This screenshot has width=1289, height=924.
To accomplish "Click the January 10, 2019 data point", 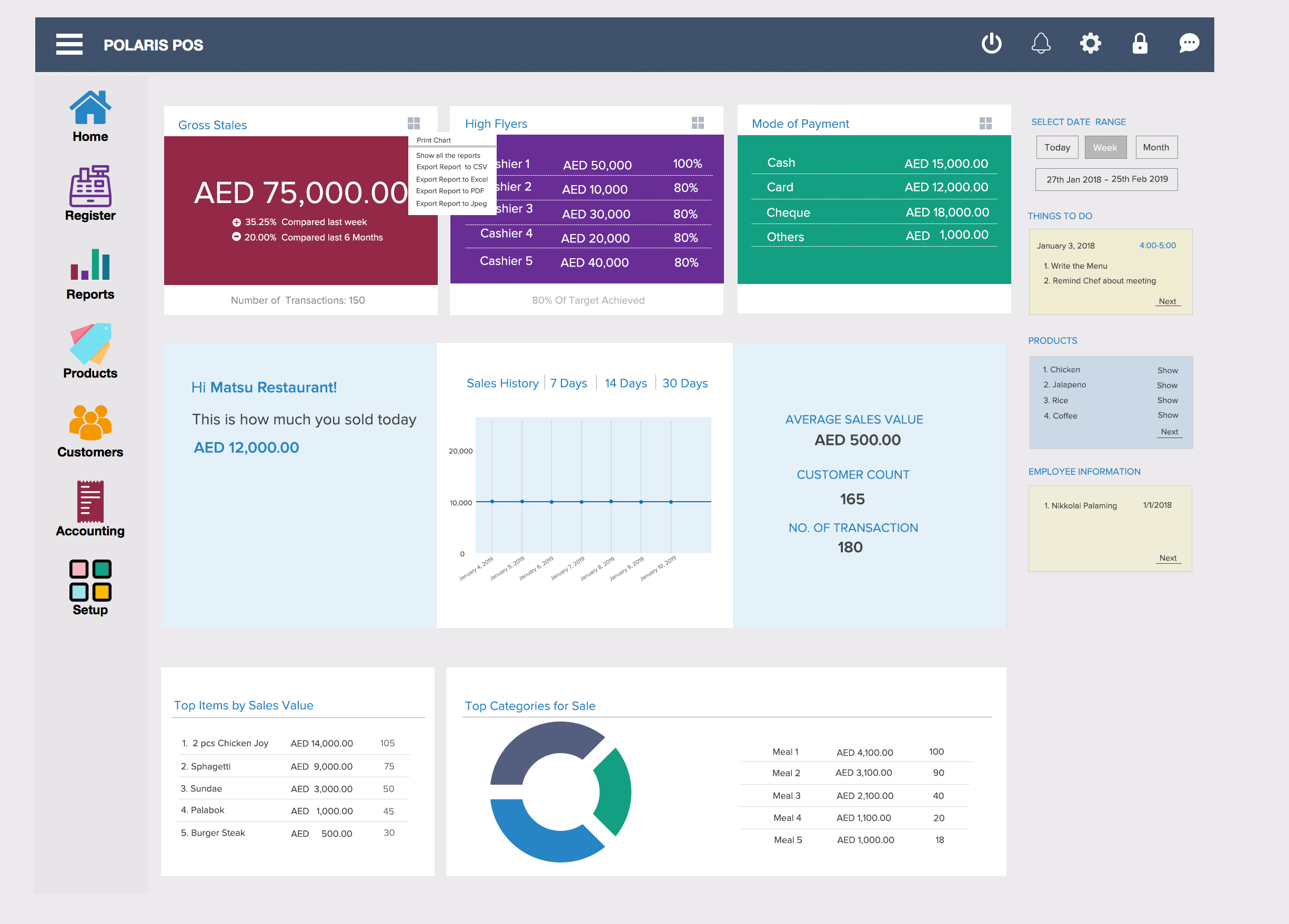I will 671,502.
